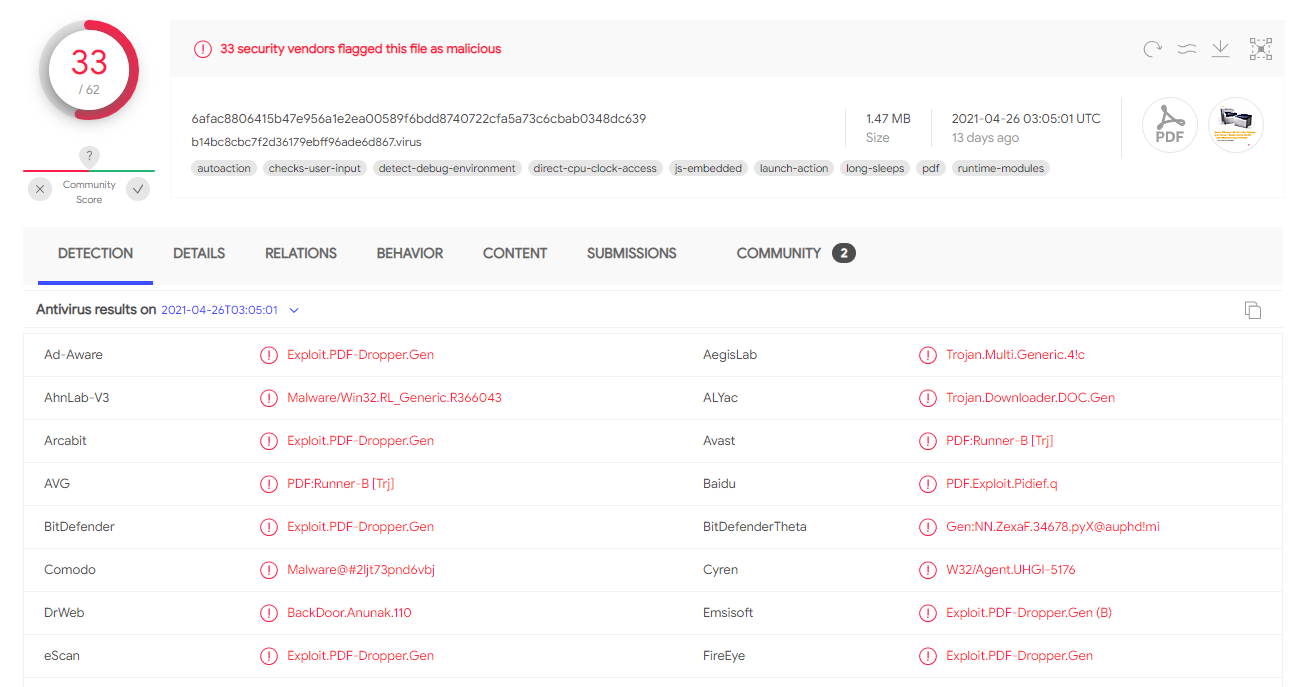The image size is (1293, 687).
Task: Click the direct-cpu-clock-access tag
Action: click(x=595, y=168)
